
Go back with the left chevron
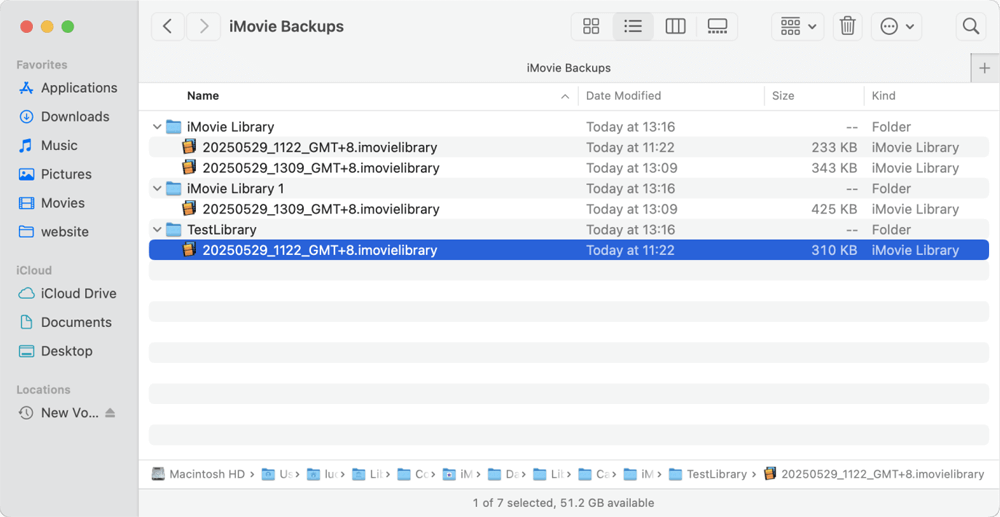pos(168,27)
